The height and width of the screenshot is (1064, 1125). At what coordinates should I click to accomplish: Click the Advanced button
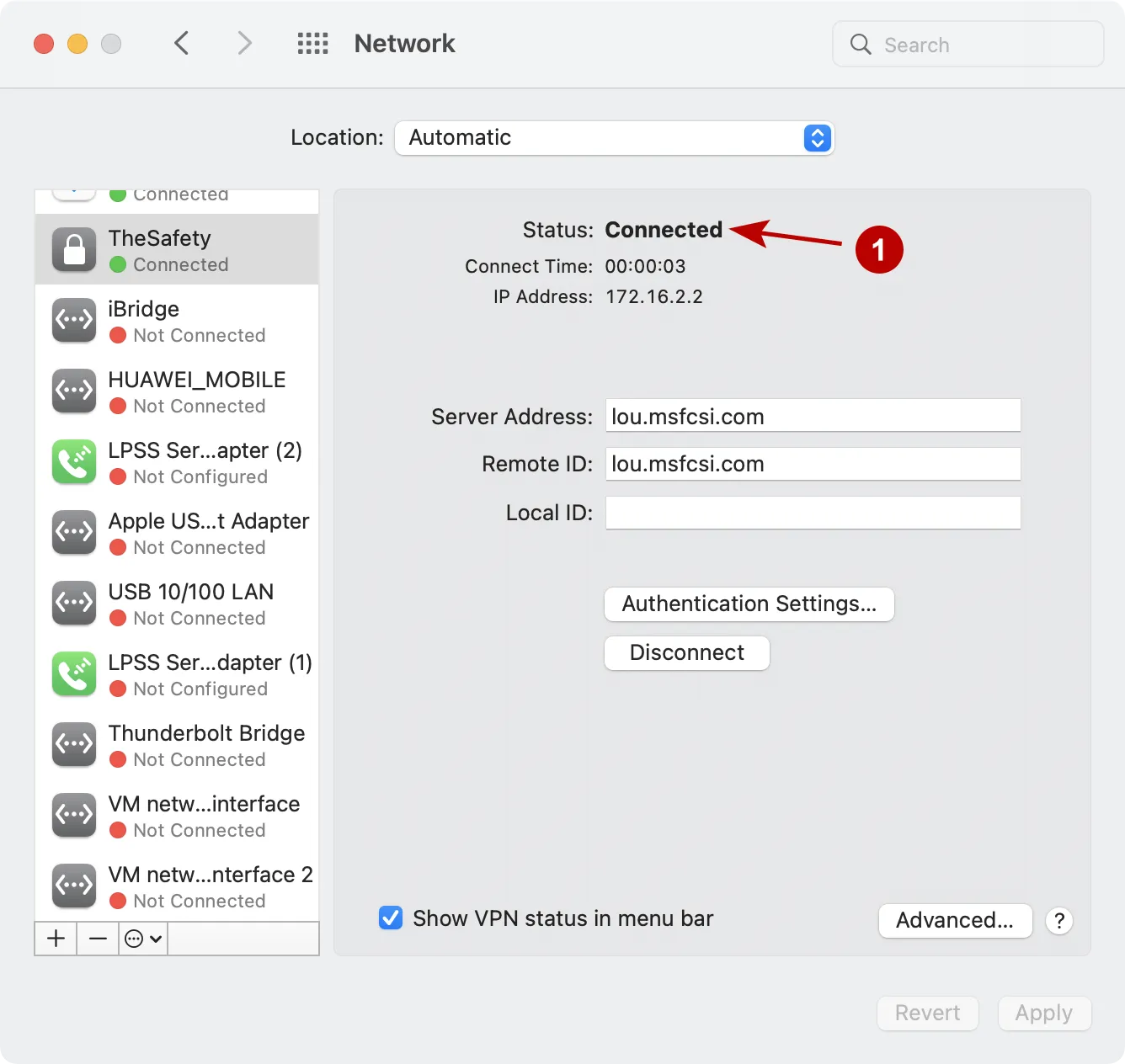click(x=955, y=920)
